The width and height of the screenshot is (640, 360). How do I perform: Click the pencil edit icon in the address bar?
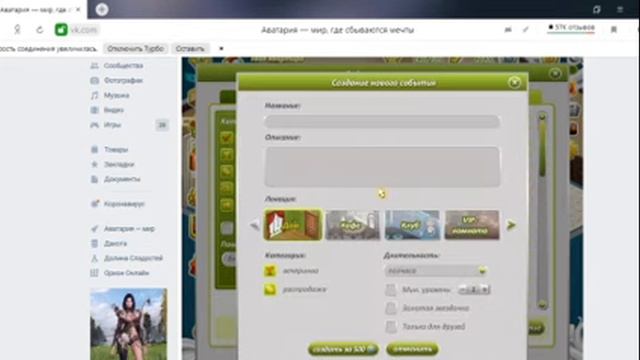pos(526,29)
